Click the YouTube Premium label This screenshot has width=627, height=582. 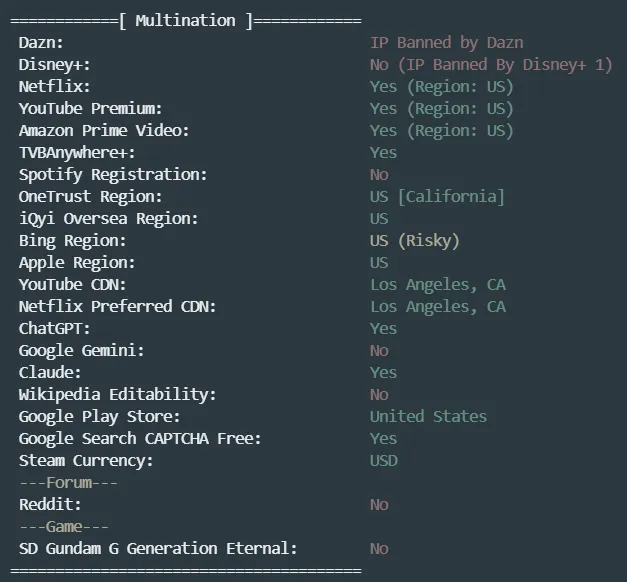tap(90, 109)
